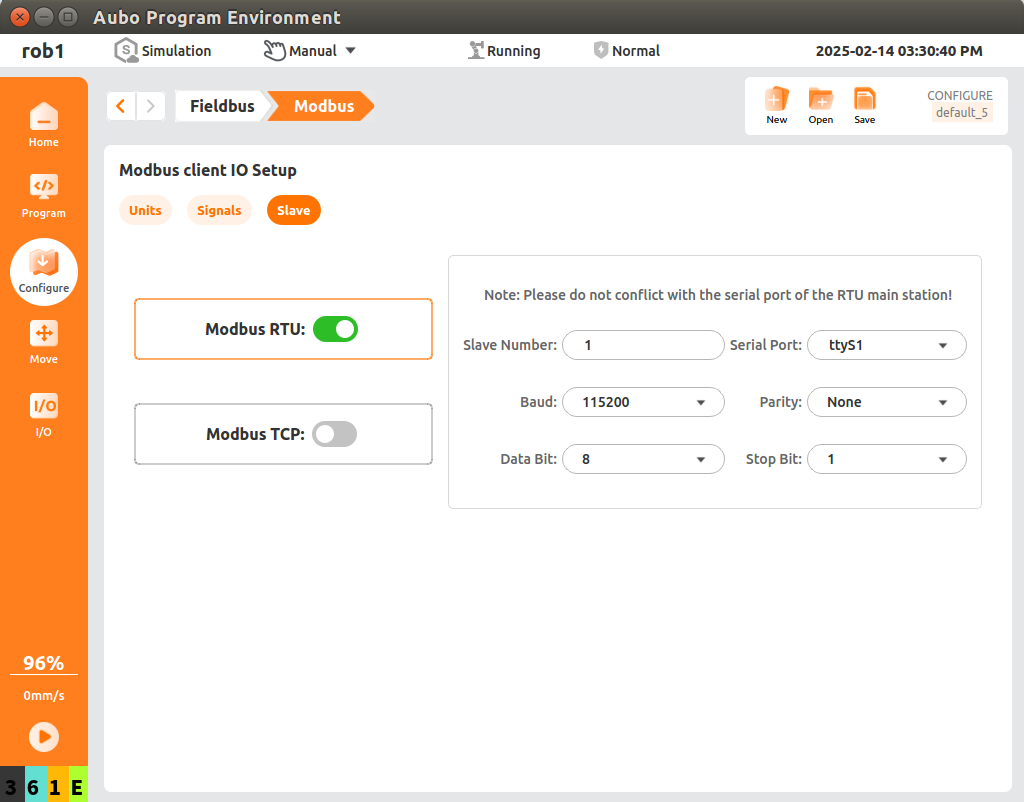Open the Parity None dropdown
Screen dimensions: 1024x802
point(886,402)
